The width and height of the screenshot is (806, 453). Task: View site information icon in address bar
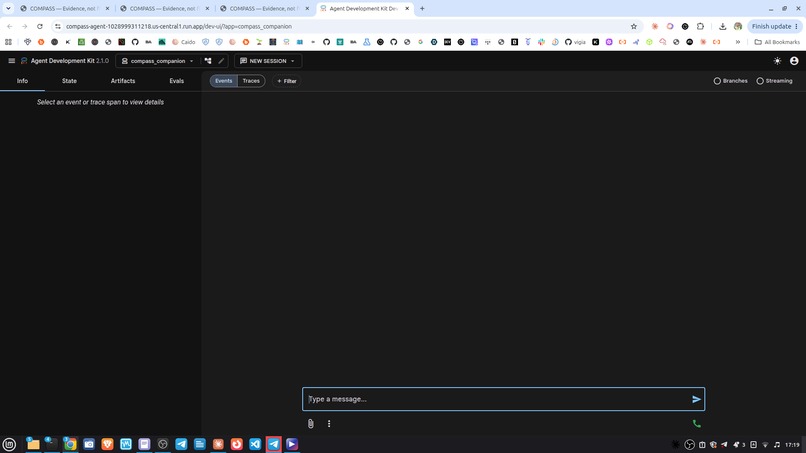tap(58, 26)
